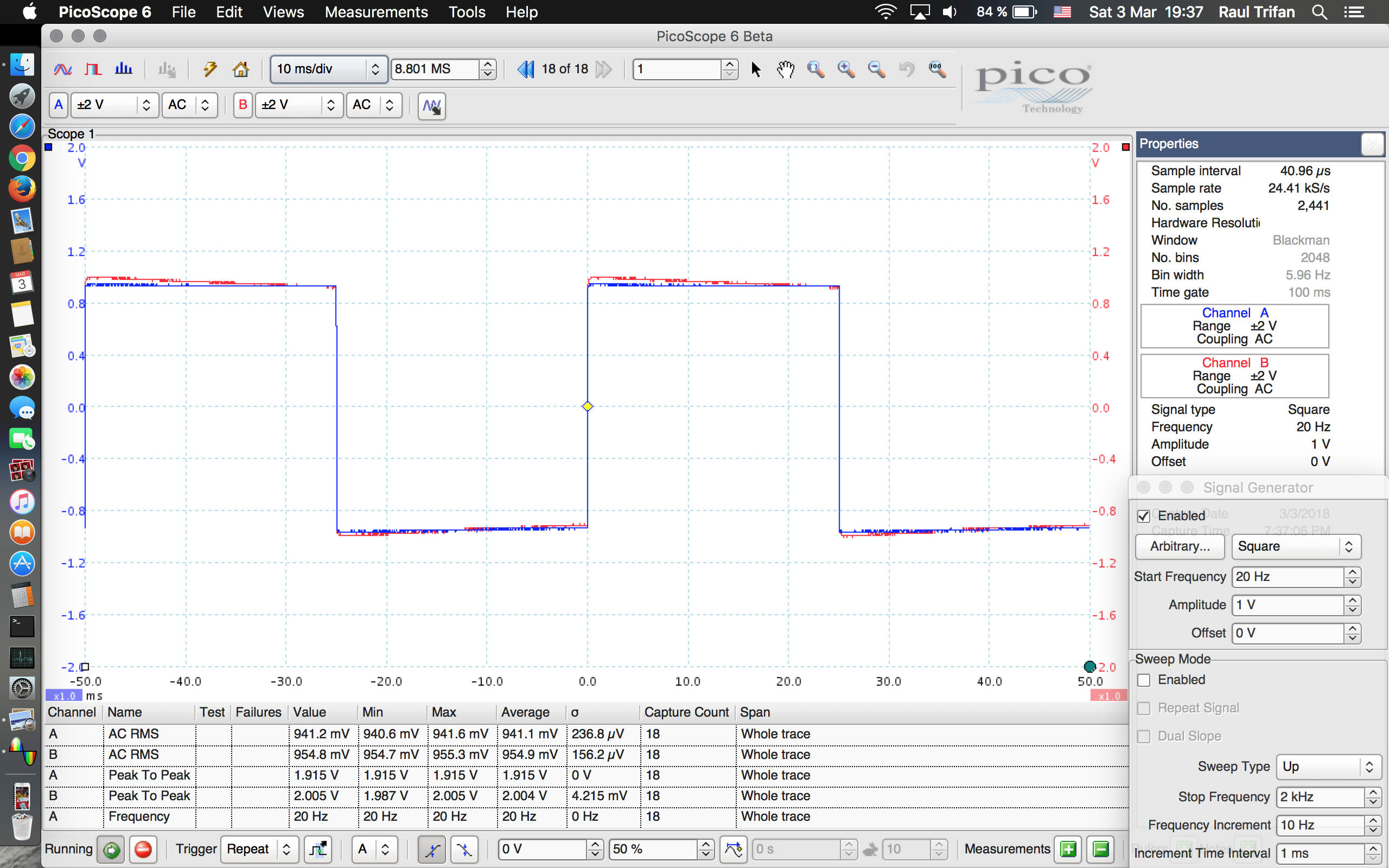Screen dimensions: 1389x868
Task: Click the Amplitude 1 V stepper arrows
Action: pyautogui.click(x=1352, y=605)
